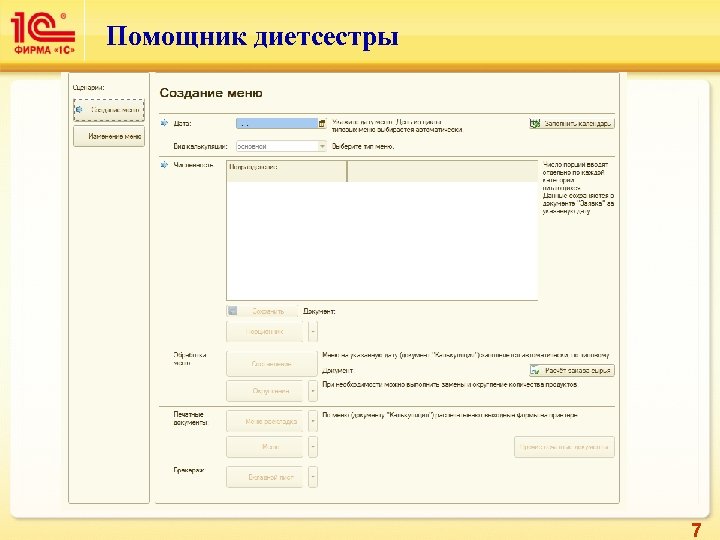Open the calendar picker next to date field
This screenshot has height=540, width=720.
pyautogui.click(x=322, y=123)
